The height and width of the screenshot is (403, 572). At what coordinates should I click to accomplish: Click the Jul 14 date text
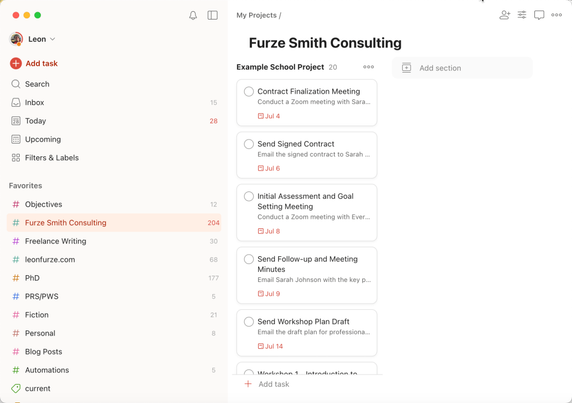tap(274, 346)
